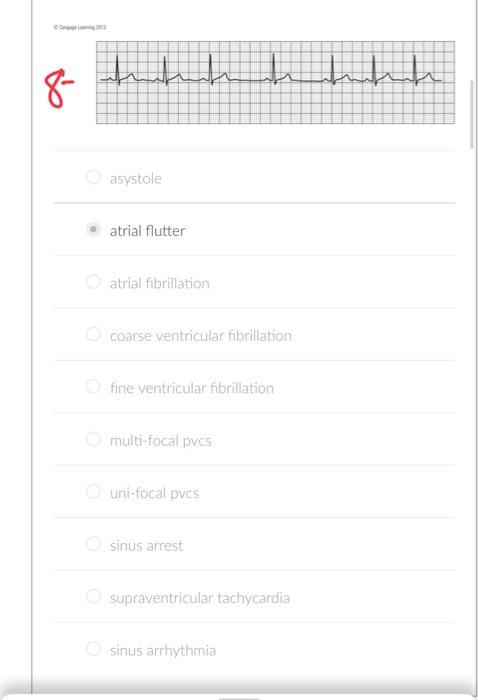This screenshot has width=478, height=700.
Task: Click the asystole answer text
Action: pos(136,179)
